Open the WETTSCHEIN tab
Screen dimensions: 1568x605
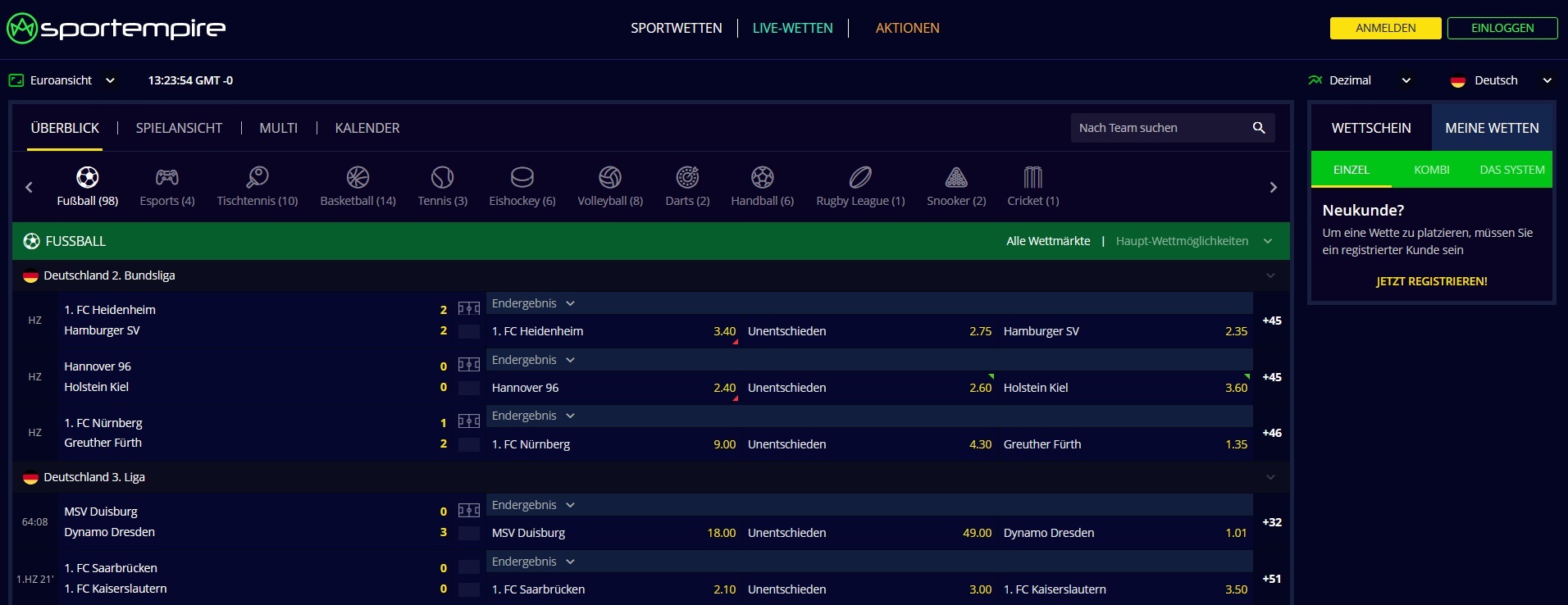coord(1371,128)
